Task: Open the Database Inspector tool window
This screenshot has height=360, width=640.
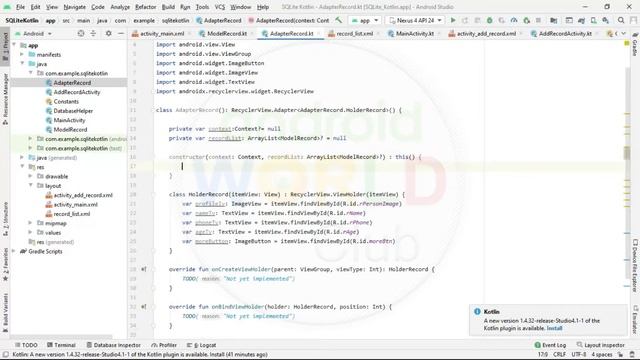Action: pos(113,345)
